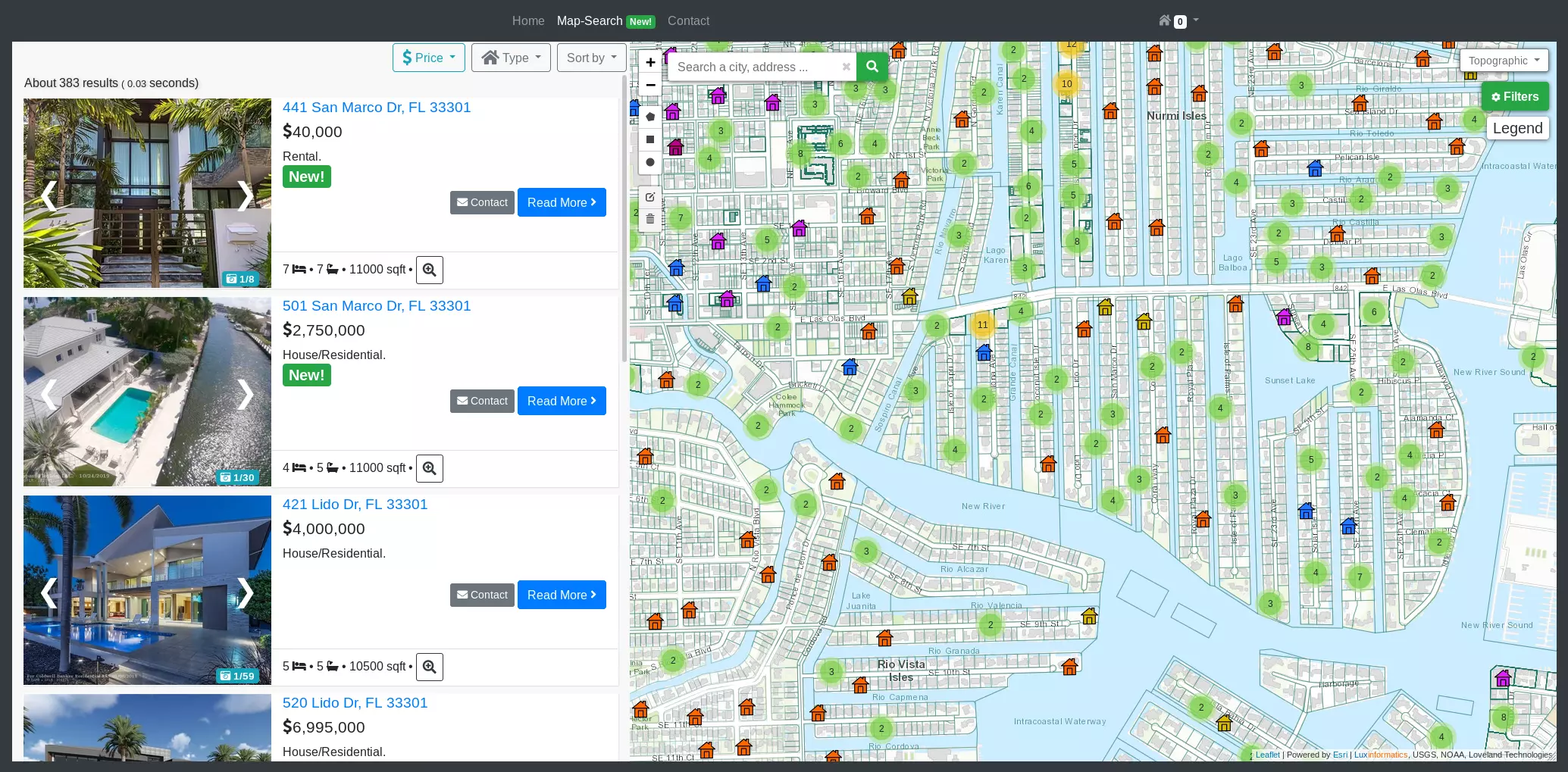The width and height of the screenshot is (1568, 772).
Task: Zoom in using the map plus icon
Action: pyautogui.click(x=650, y=62)
